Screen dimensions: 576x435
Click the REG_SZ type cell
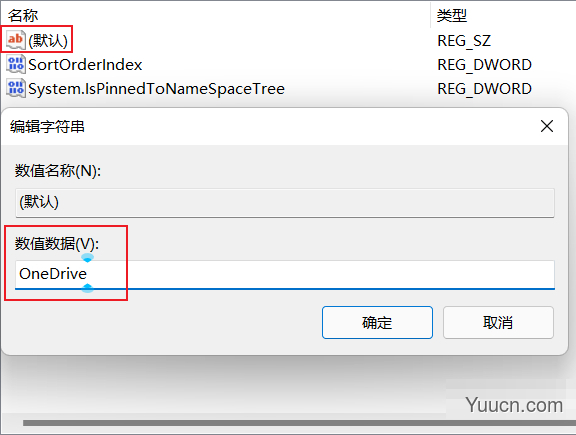pos(464,41)
